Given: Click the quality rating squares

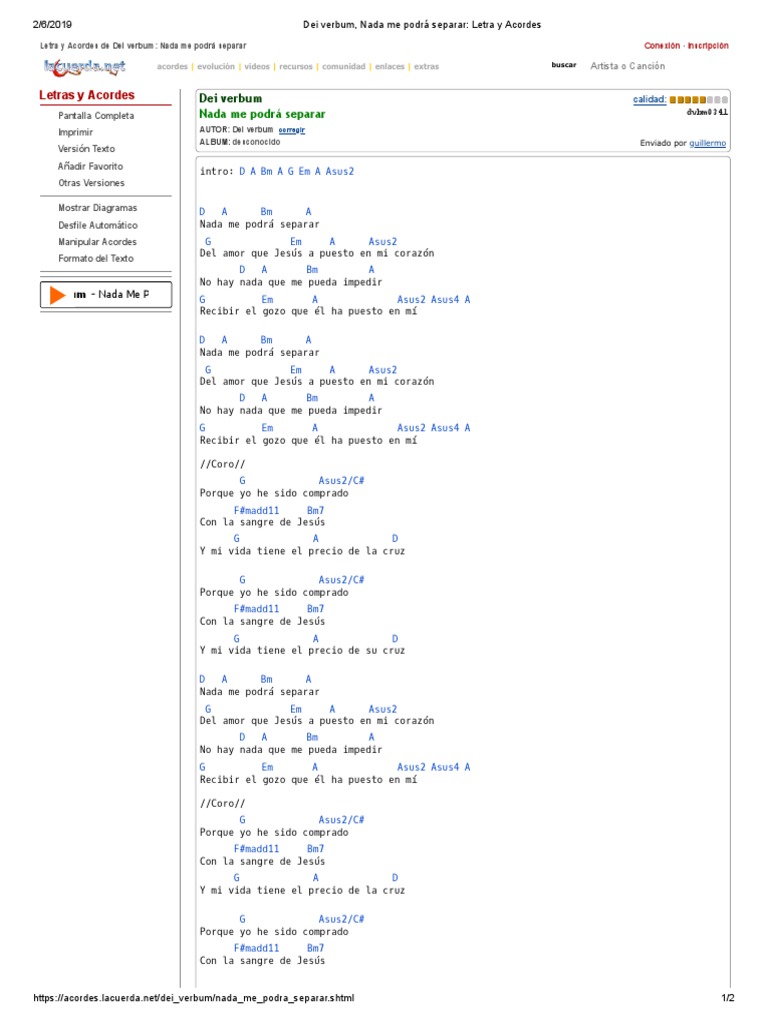Looking at the screenshot, I should pos(699,100).
